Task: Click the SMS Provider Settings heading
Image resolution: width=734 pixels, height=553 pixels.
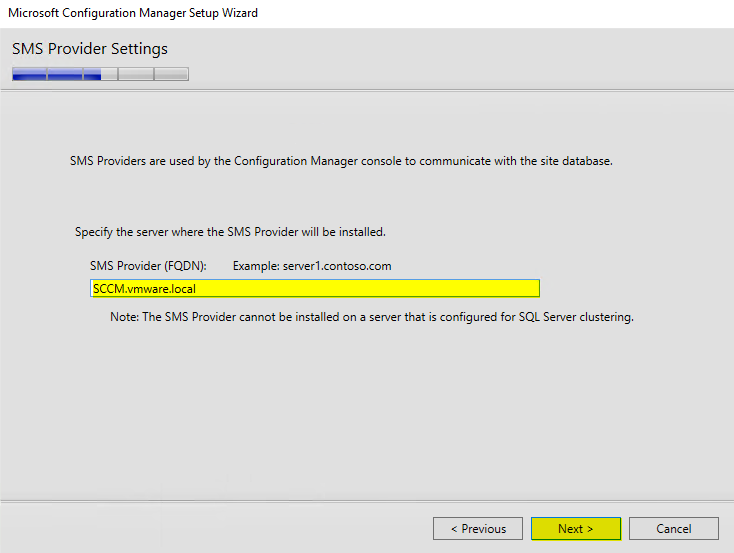Action: tap(90, 49)
